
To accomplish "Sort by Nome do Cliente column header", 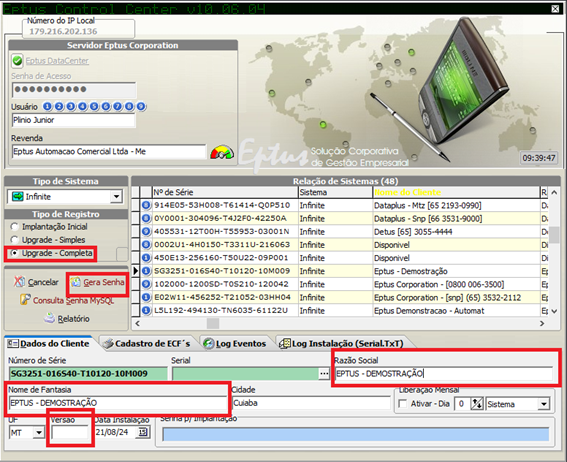I will coord(456,192).
